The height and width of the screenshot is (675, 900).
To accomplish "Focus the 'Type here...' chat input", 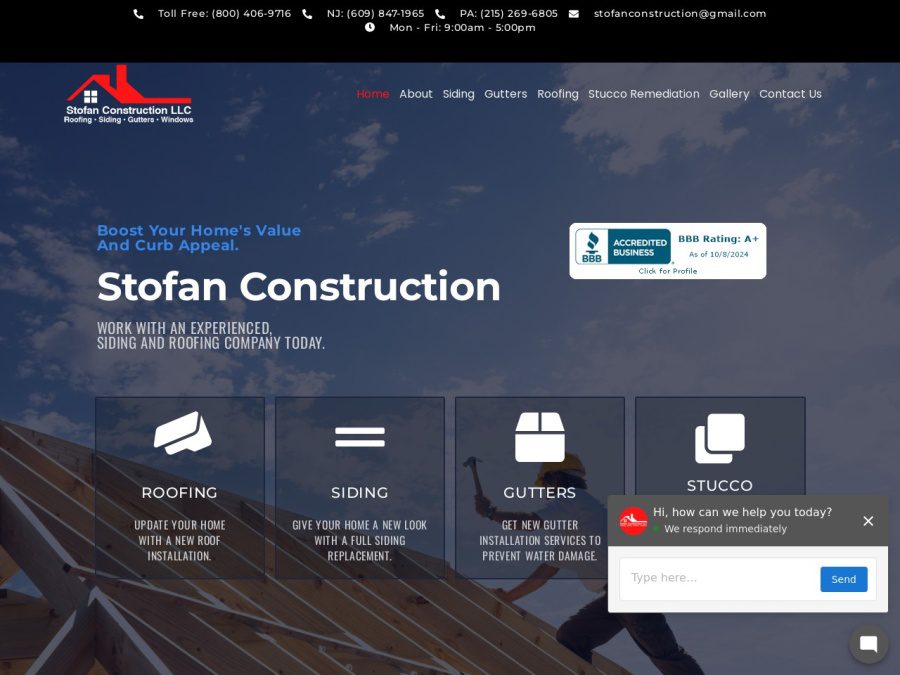I will pos(720,578).
